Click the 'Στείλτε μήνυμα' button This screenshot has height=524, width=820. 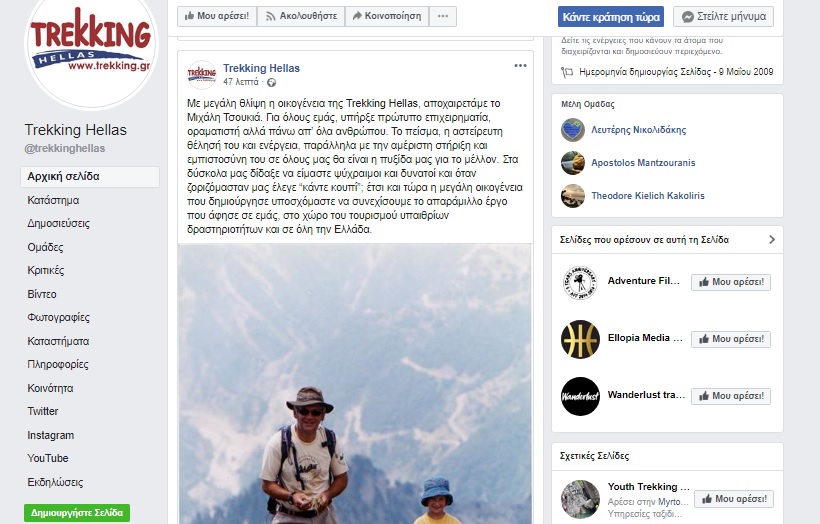click(x=724, y=17)
